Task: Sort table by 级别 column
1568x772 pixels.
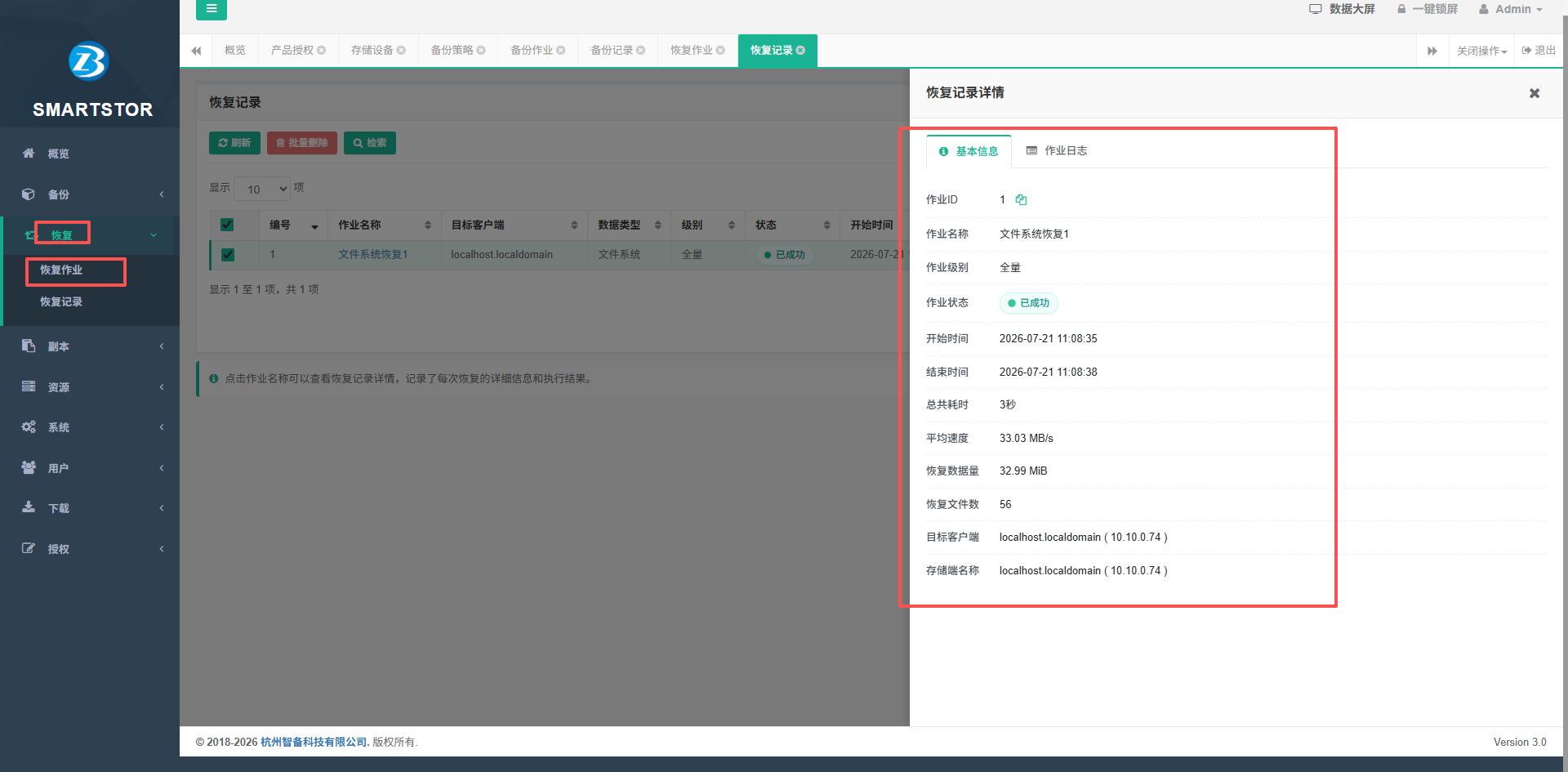Action: (x=708, y=225)
